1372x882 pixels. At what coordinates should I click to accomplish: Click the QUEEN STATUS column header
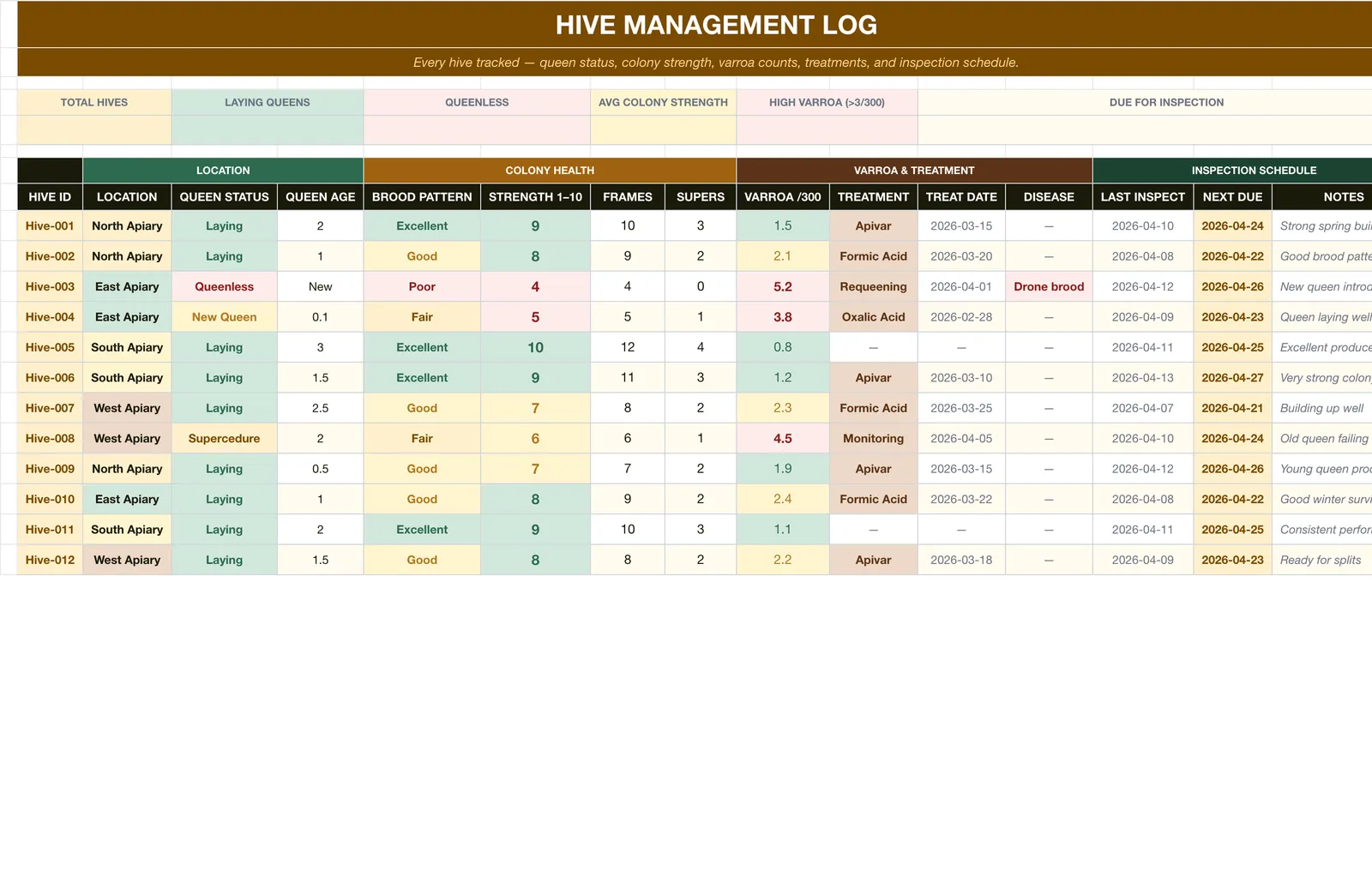(224, 197)
